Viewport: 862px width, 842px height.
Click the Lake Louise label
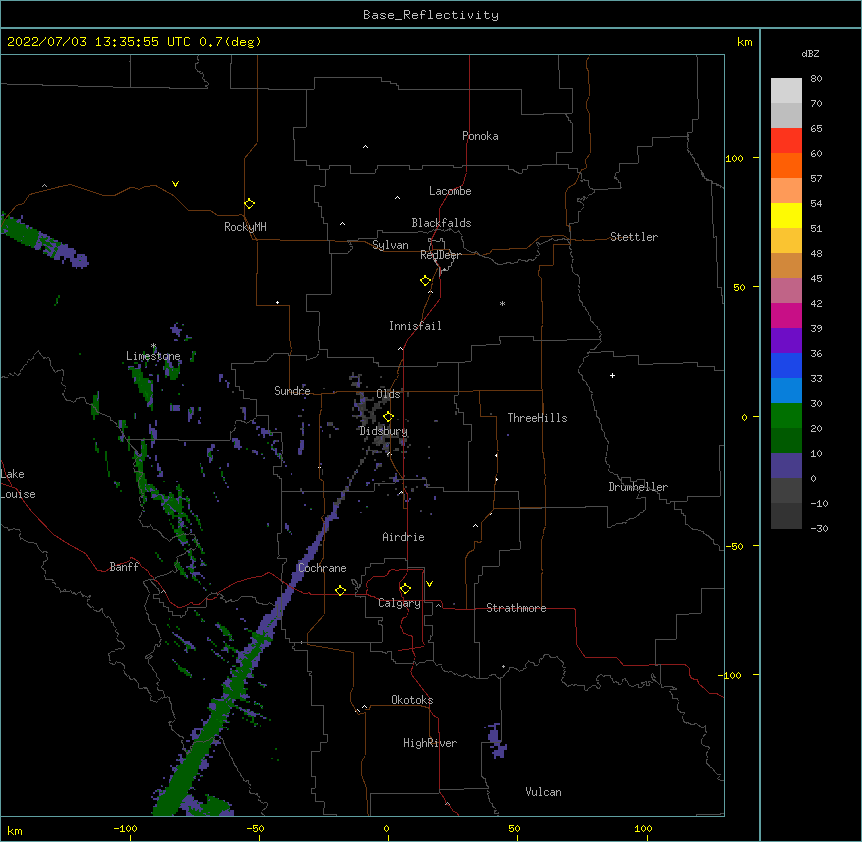tap(18, 484)
